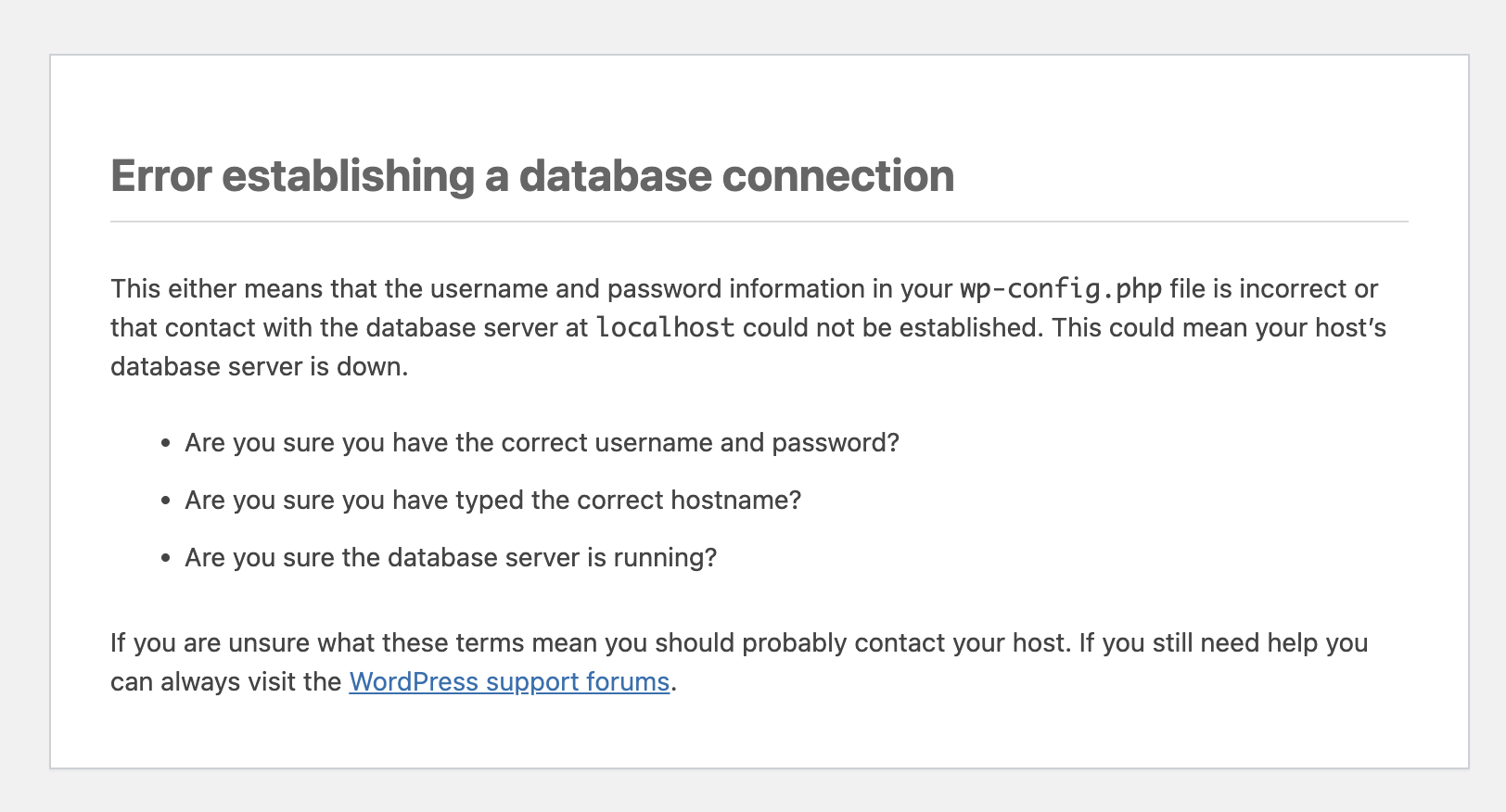Click the correct username and password question
The width and height of the screenshot is (1506, 812).
point(542,443)
